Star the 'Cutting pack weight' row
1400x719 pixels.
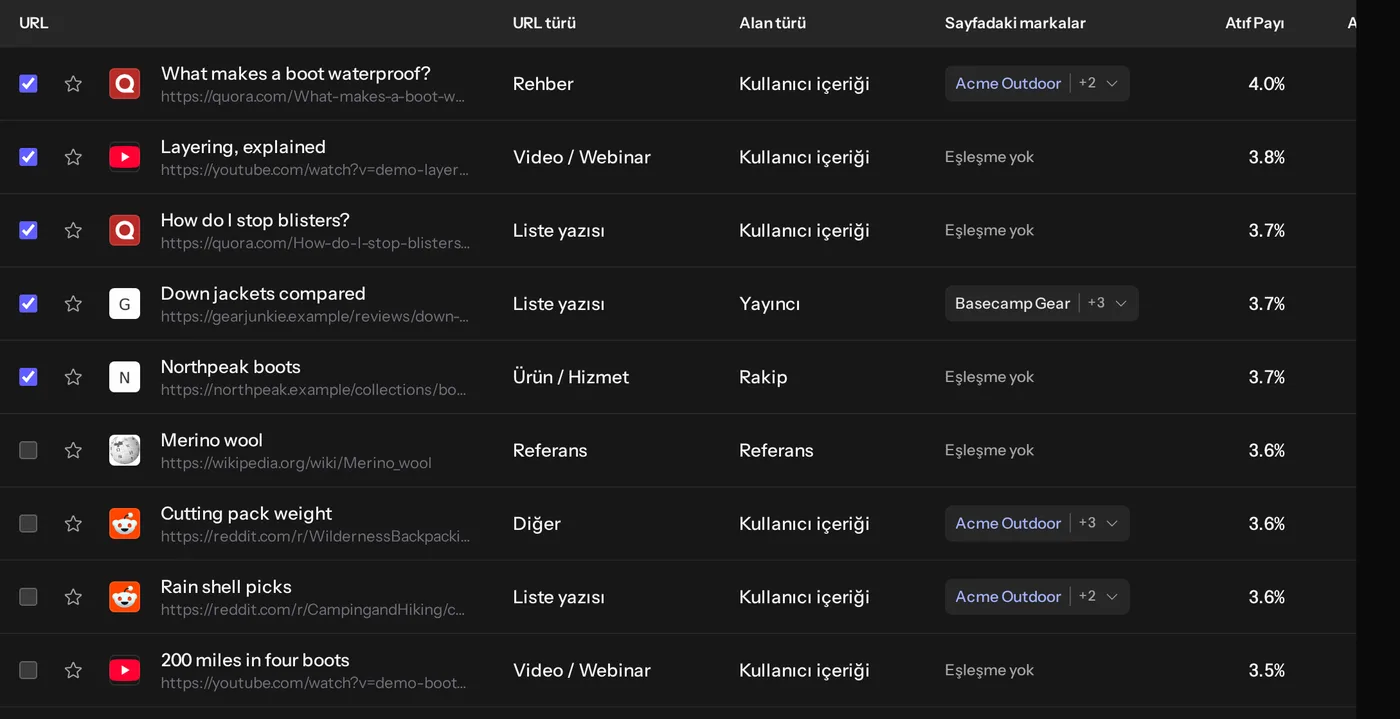point(73,524)
